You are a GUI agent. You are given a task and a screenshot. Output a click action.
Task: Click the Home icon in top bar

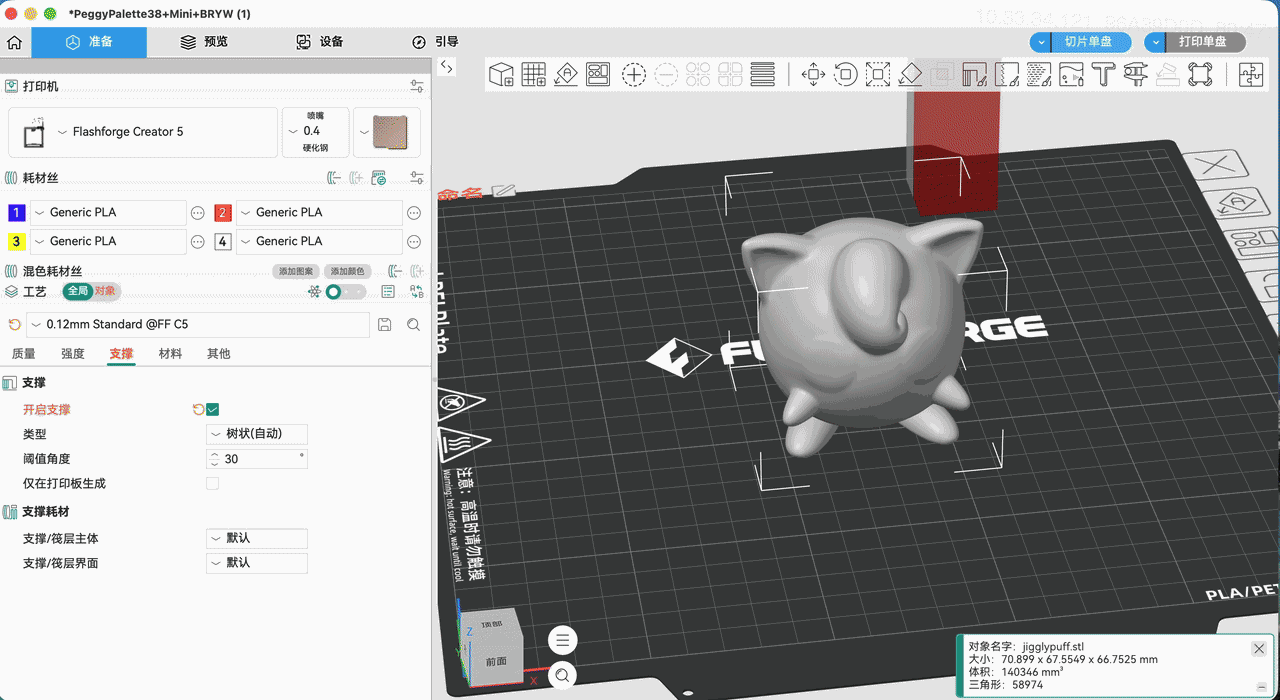pos(14,42)
